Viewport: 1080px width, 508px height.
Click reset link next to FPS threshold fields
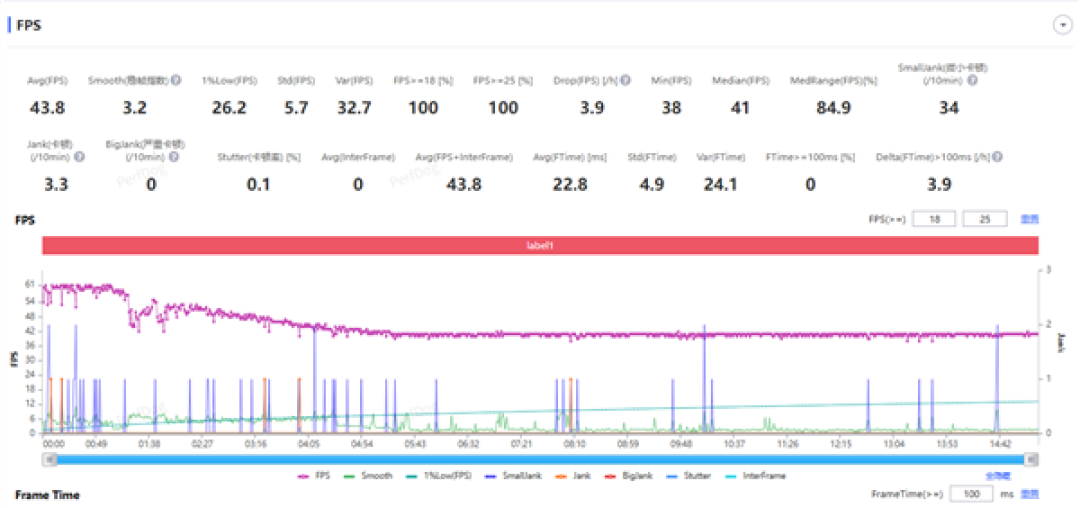tap(1029, 219)
